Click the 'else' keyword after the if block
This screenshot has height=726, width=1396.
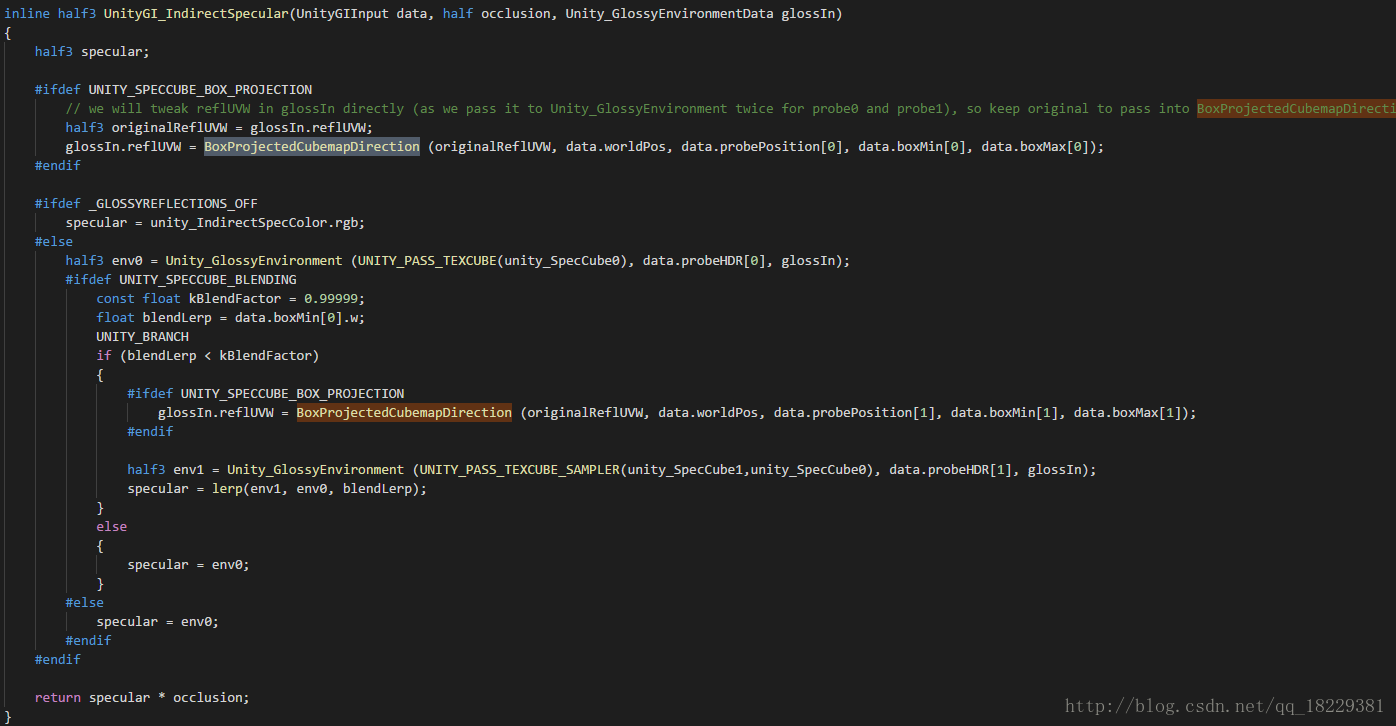(112, 527)
